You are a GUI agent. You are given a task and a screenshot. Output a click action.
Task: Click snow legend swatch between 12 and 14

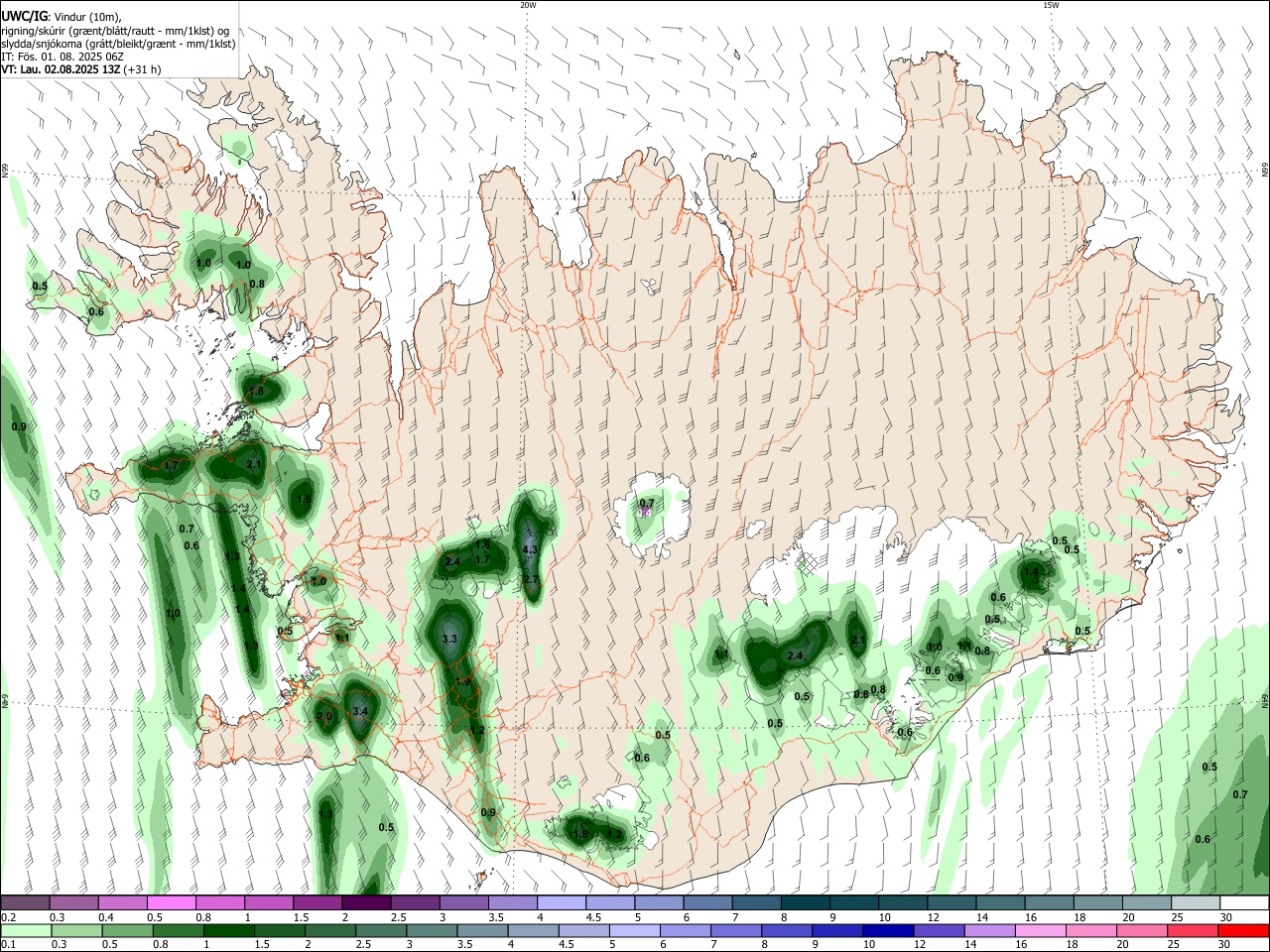952,902
